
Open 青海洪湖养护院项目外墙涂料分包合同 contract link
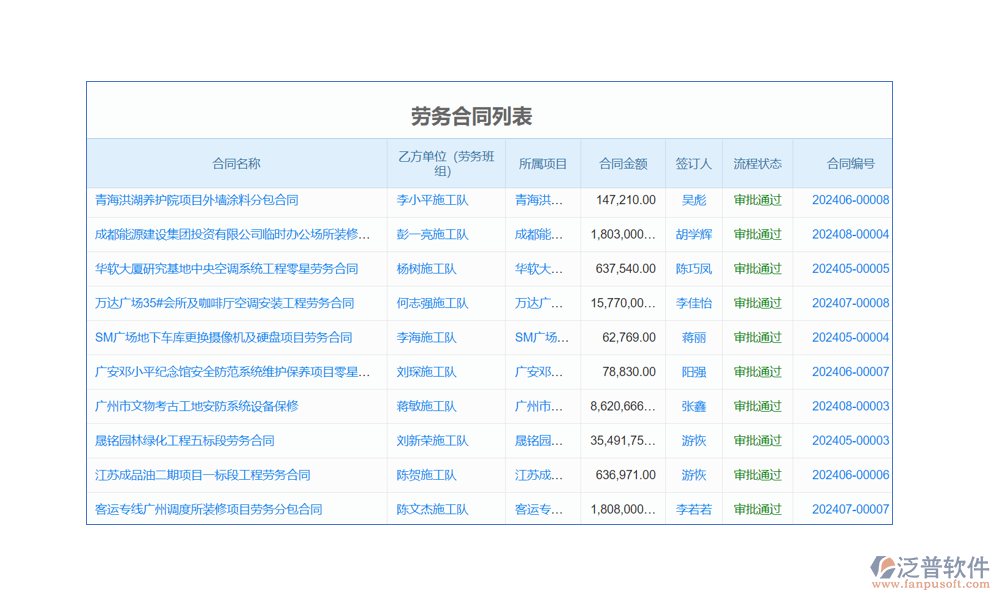196,200
